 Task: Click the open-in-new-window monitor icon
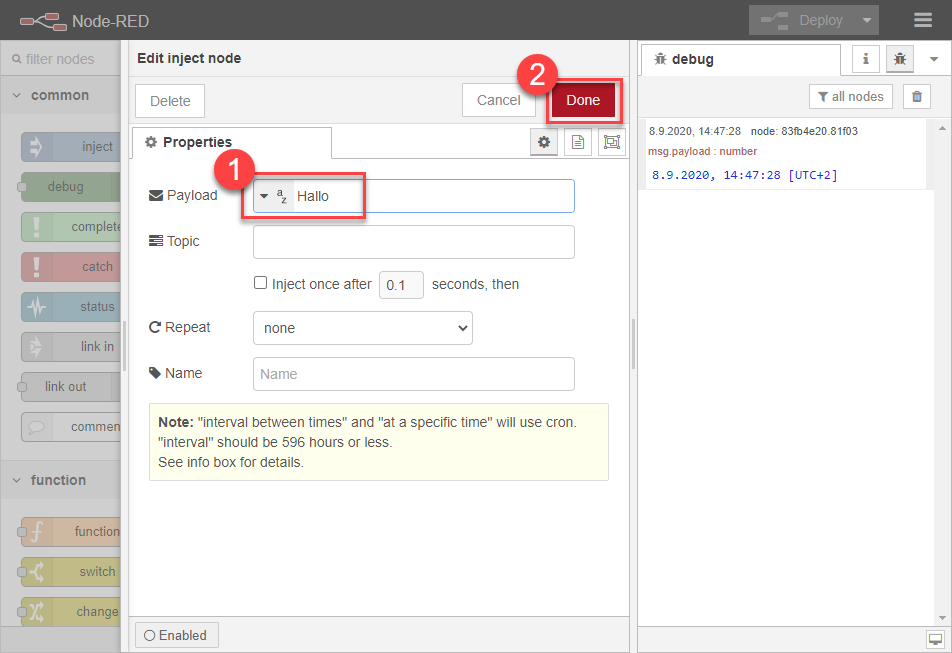pyautogui.click(x=935, y=639)
